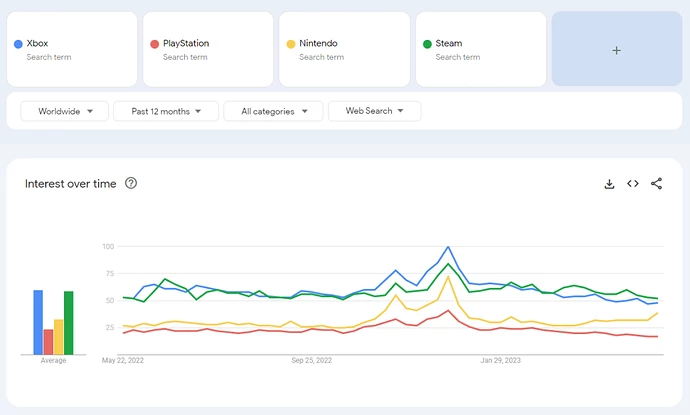The width and height of the screenshot is (690, 415).
Task: Click the yellow Nintendo color dot
Action: pyautogui.click(x=291, y=44)
